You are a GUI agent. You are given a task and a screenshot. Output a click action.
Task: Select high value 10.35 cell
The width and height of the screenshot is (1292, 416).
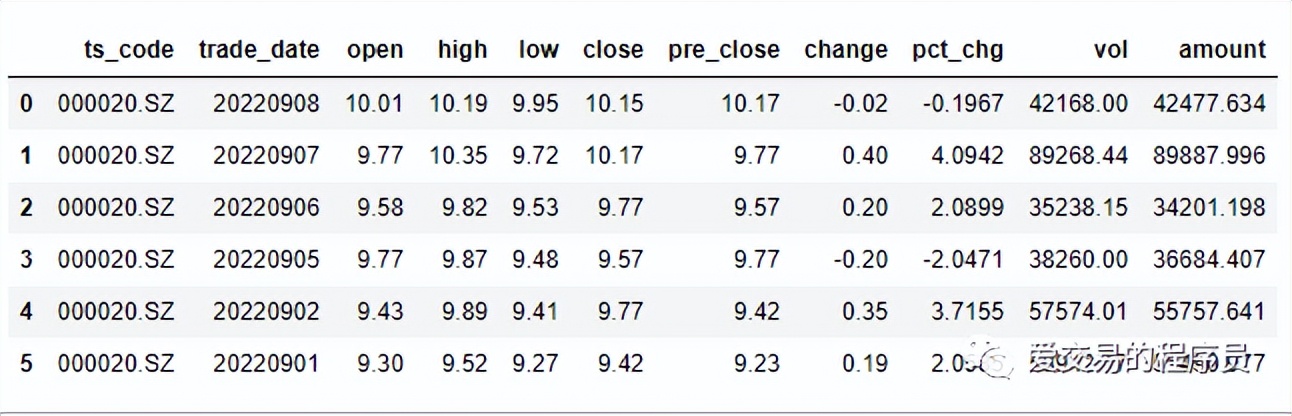pos(459,155)
